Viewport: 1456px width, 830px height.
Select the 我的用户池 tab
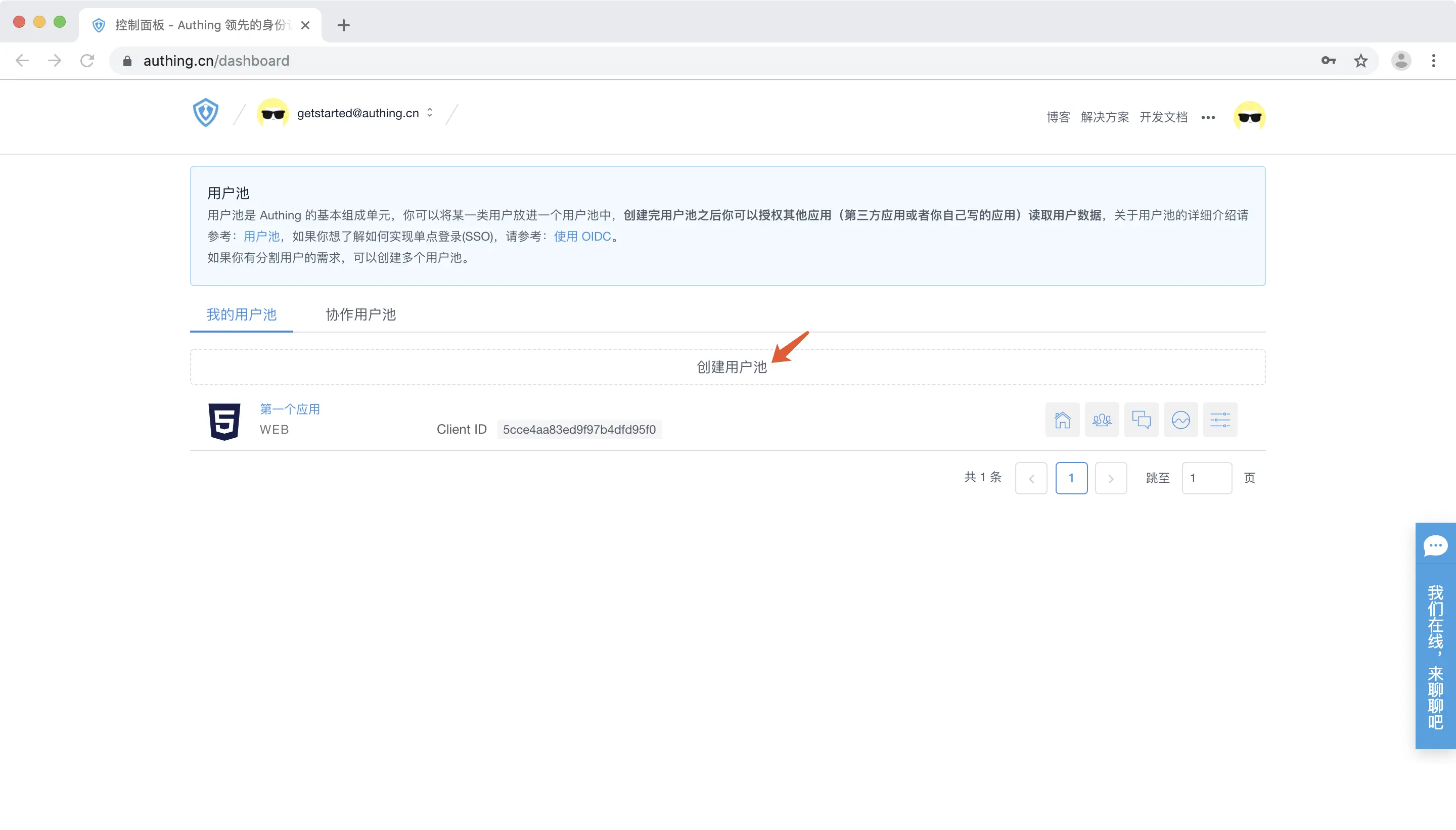(241, 315)
